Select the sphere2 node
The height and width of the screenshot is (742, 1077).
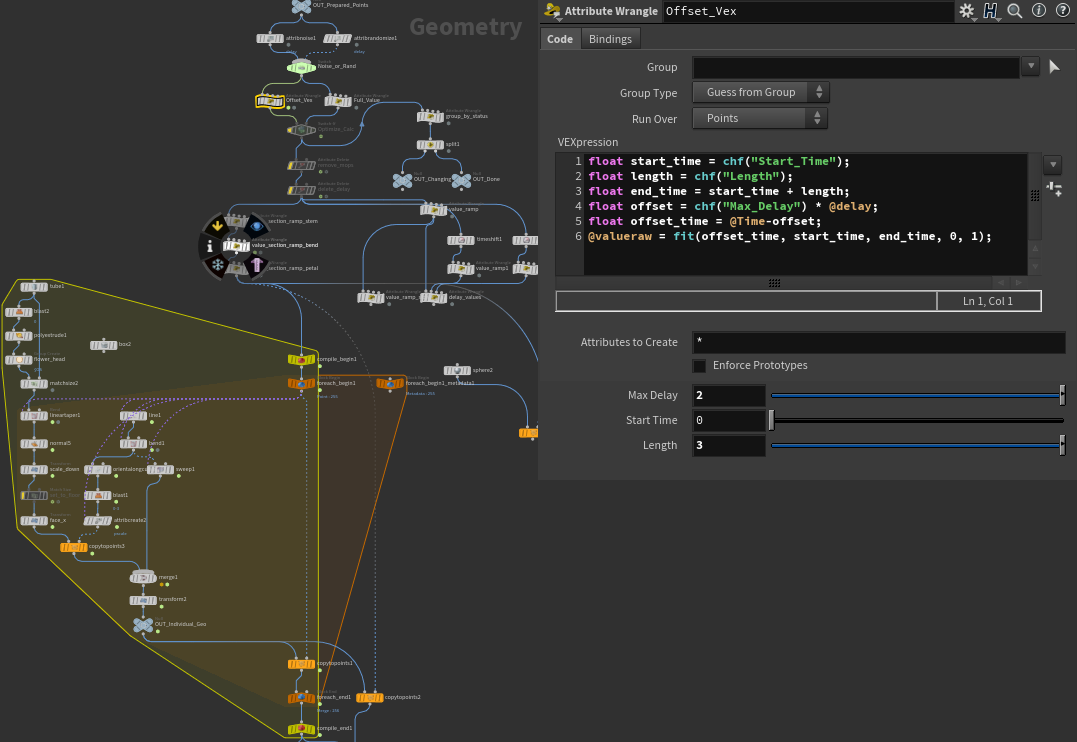(x=457, y=370)
